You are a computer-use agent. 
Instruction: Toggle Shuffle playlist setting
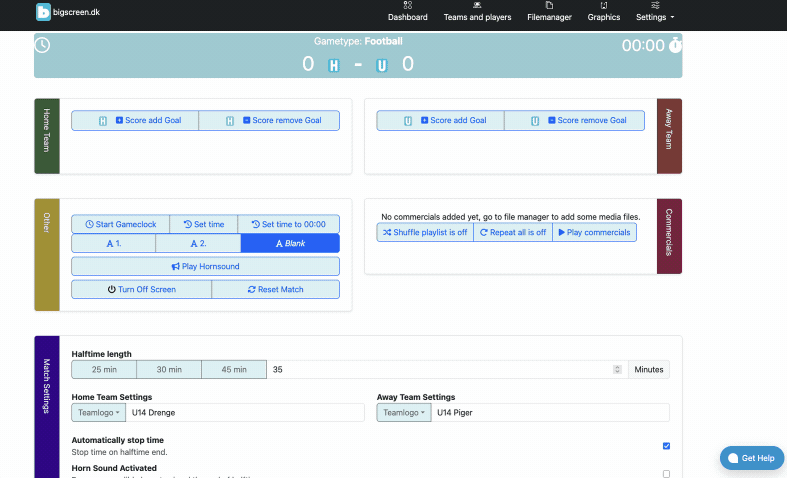tap(424, 232)
